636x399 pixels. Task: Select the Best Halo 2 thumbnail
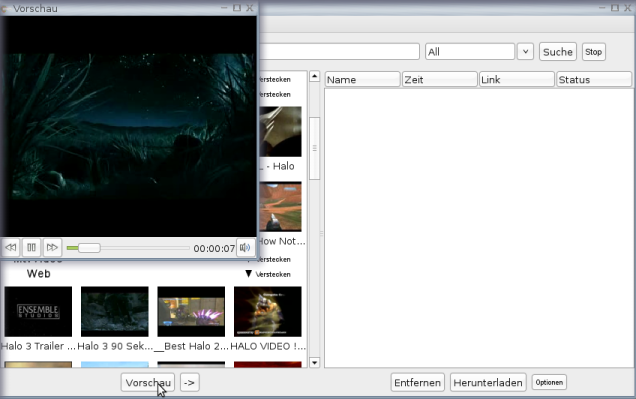191,311
